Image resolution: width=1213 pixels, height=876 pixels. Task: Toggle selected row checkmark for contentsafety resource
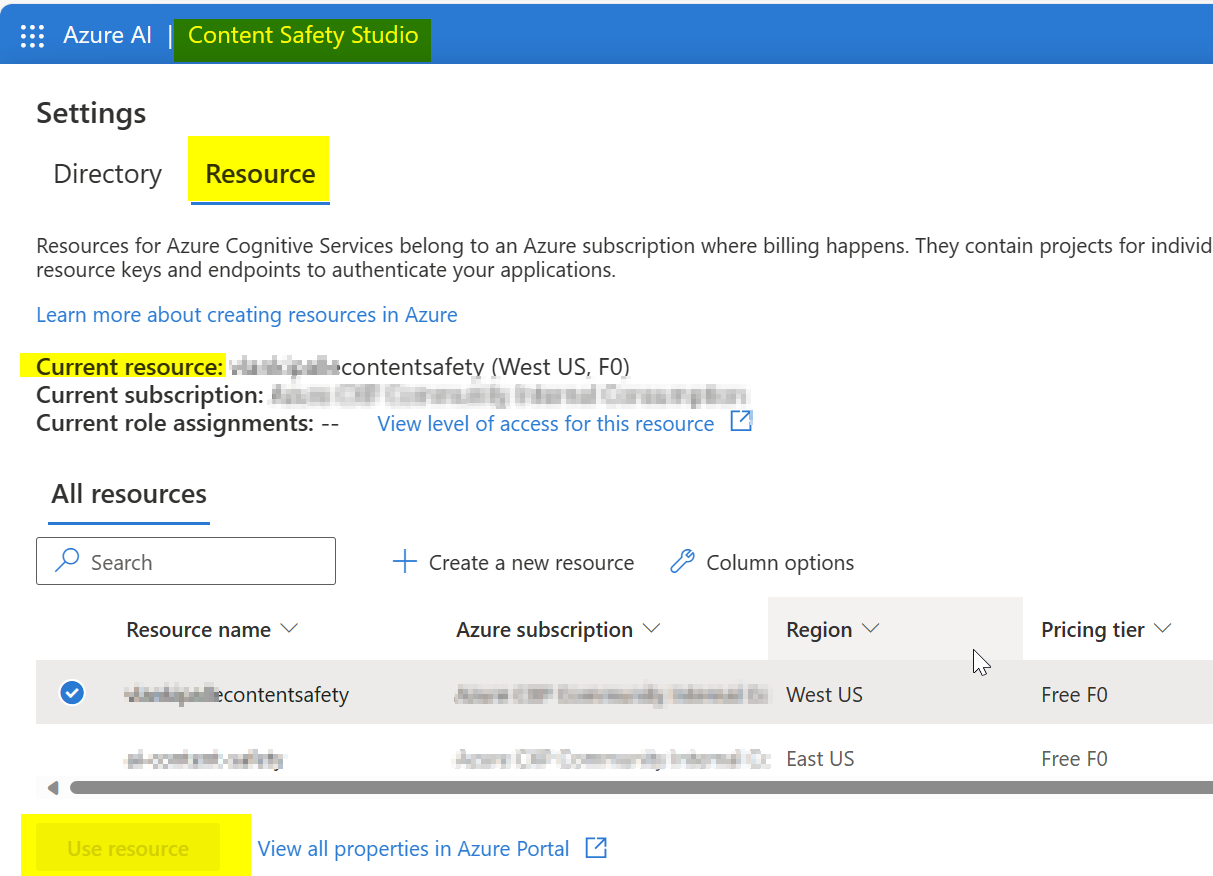tap(72, 692)
